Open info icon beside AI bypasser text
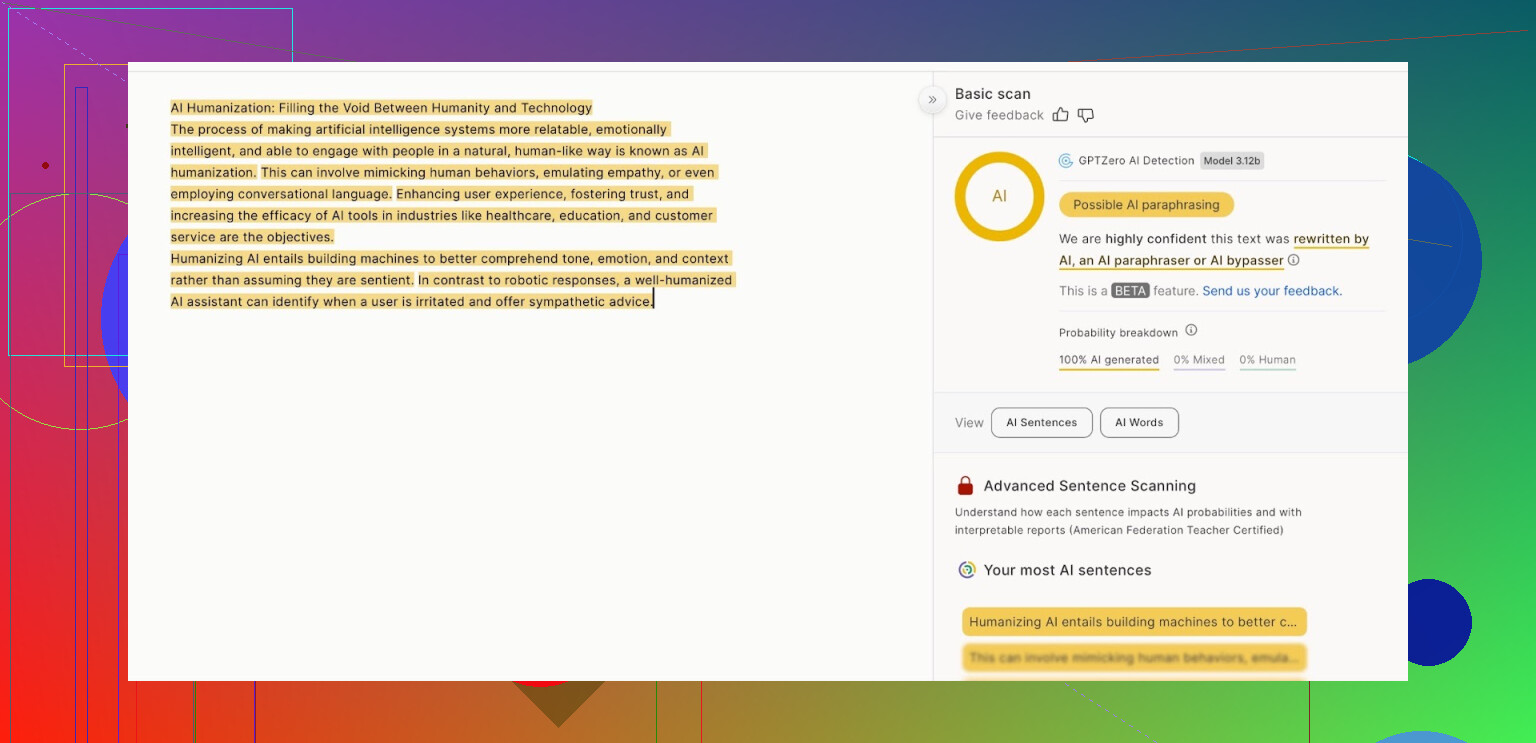The height and width of the screenshot is (743, 1536). tap(1294, 260)
